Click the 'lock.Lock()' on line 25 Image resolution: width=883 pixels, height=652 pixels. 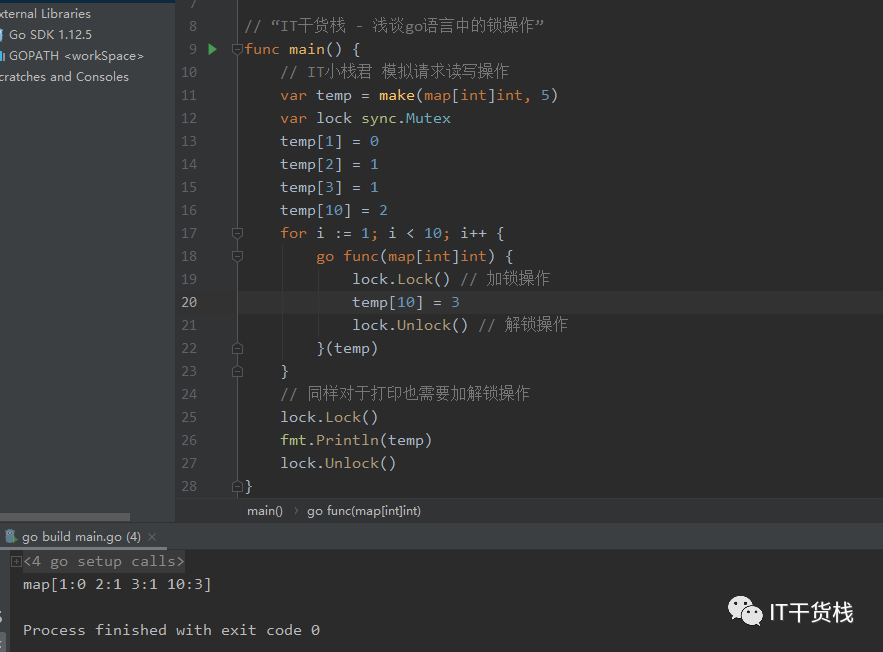(329, 417)
